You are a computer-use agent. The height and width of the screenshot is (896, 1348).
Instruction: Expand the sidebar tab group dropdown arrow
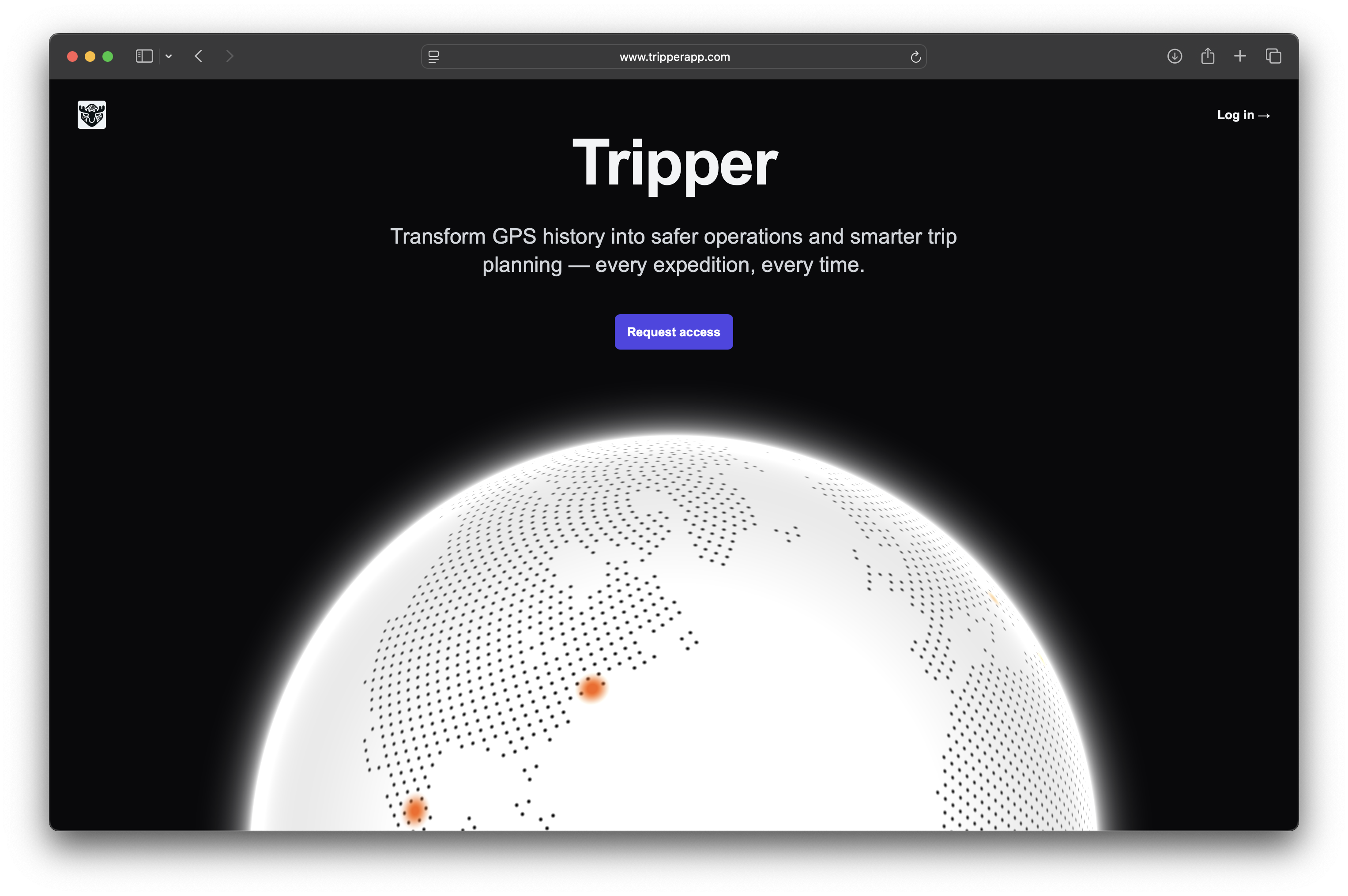click(x=169, y=56)
